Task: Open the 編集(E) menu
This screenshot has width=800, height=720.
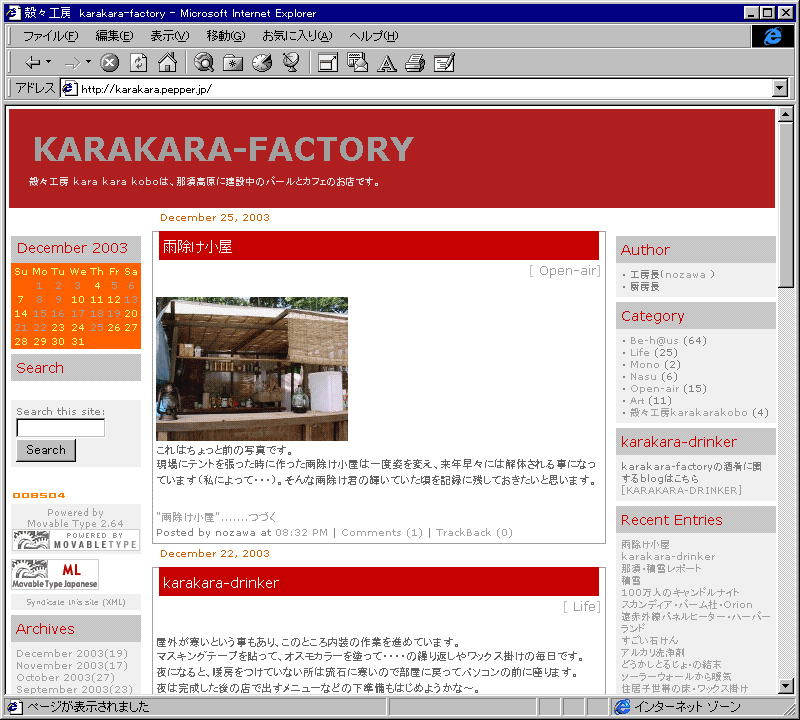Action: (x=114, y=36)
